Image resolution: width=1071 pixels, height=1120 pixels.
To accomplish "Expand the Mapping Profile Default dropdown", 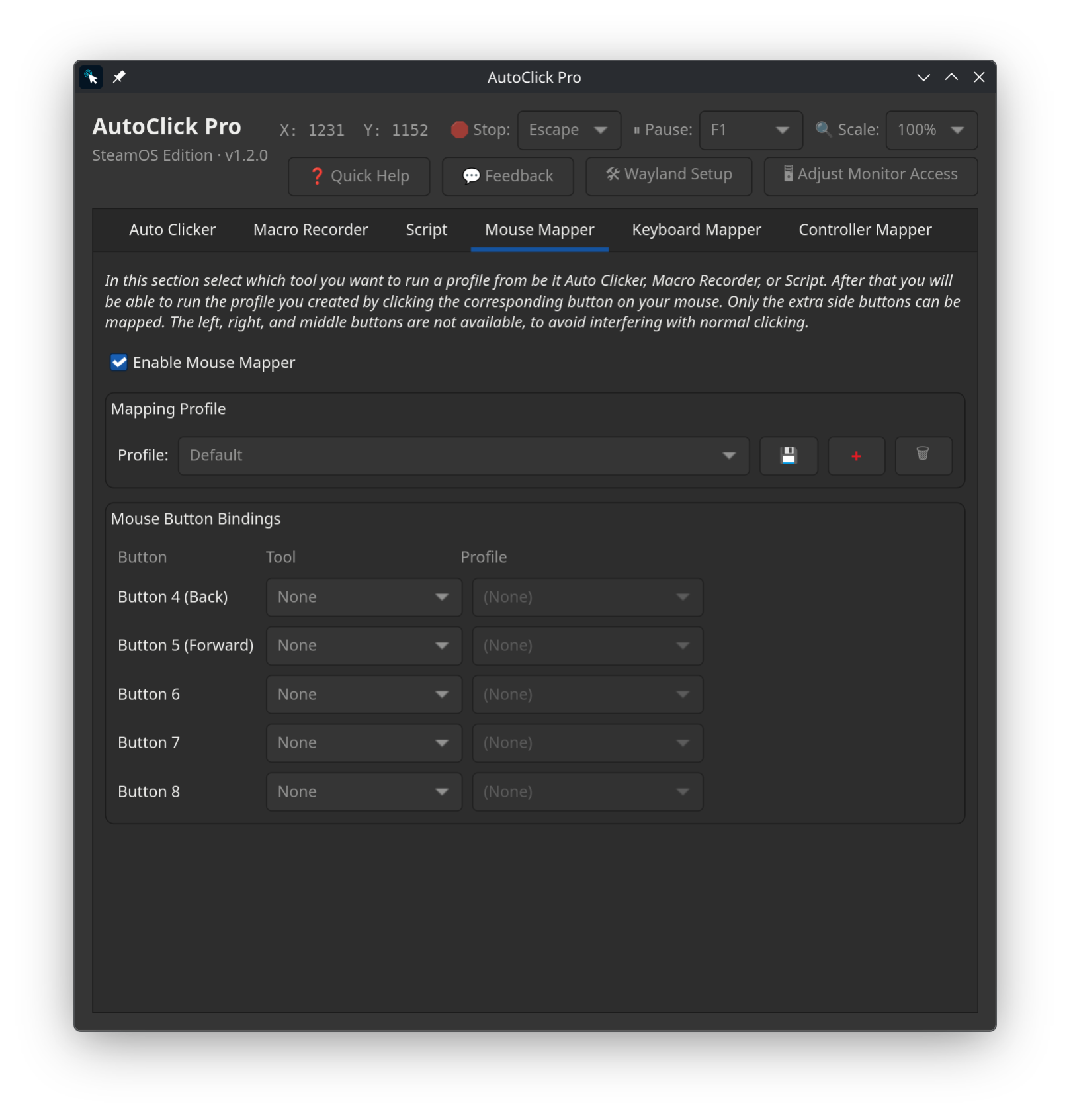I will [x=464, y=456].
